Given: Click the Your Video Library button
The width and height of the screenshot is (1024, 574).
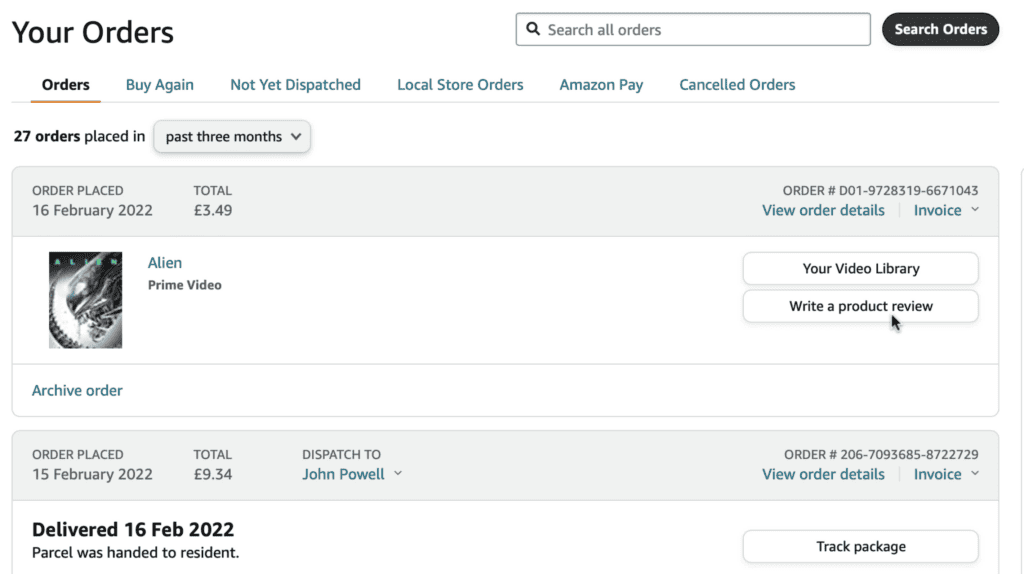Looking at the screenshot, I should coord(860,269).
